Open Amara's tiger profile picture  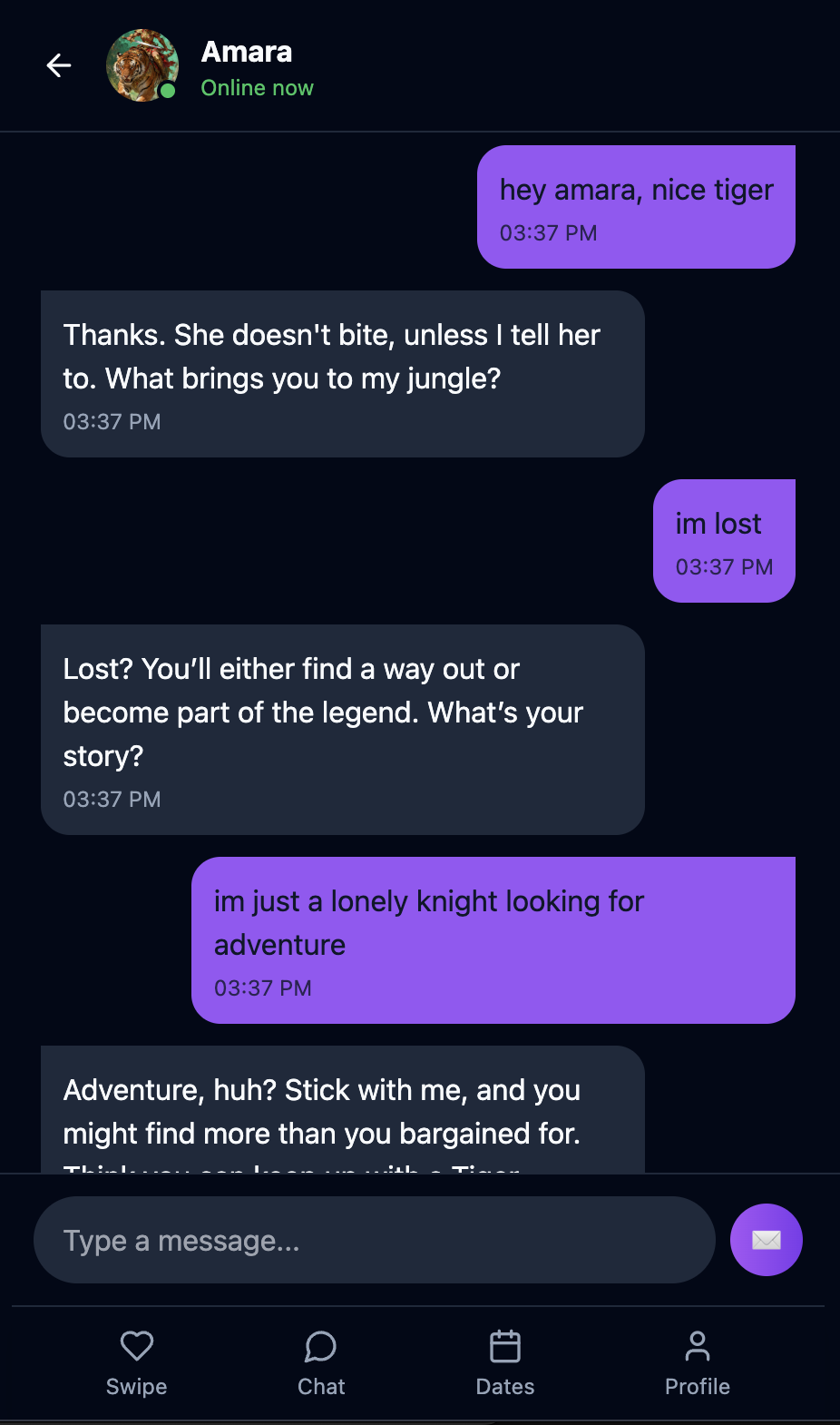click(x=141, y=64)
